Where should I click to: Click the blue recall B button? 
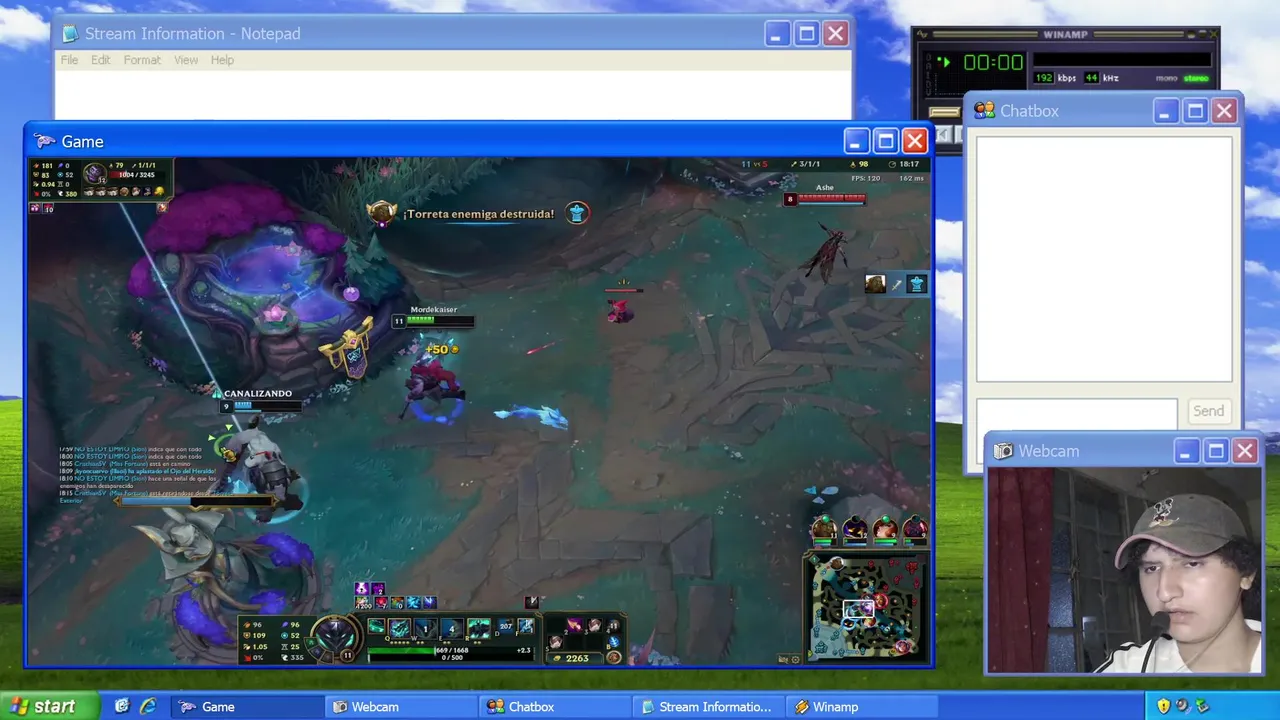tap(613, 641)
